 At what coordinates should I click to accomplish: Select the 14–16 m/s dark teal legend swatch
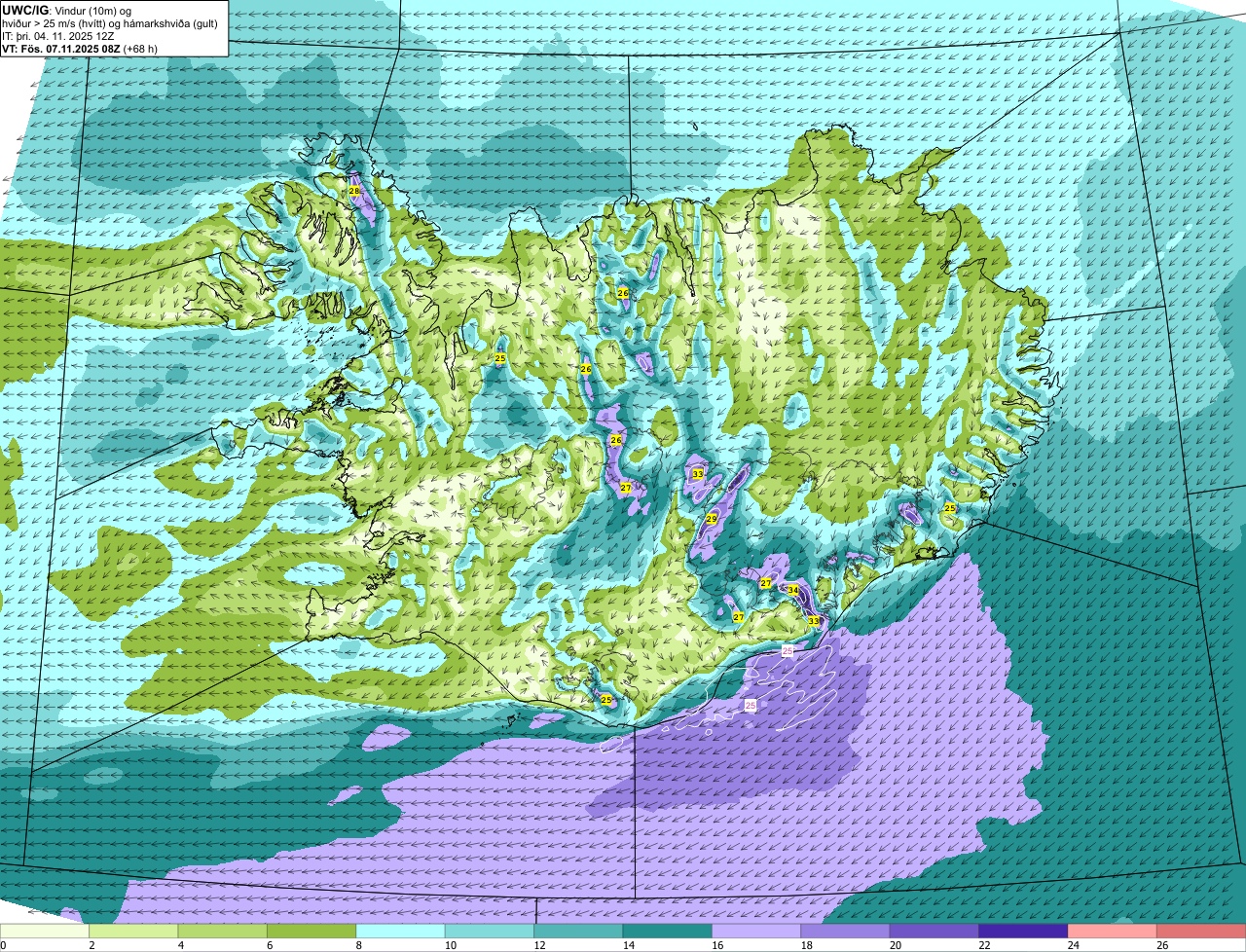(x=667, y=931)
